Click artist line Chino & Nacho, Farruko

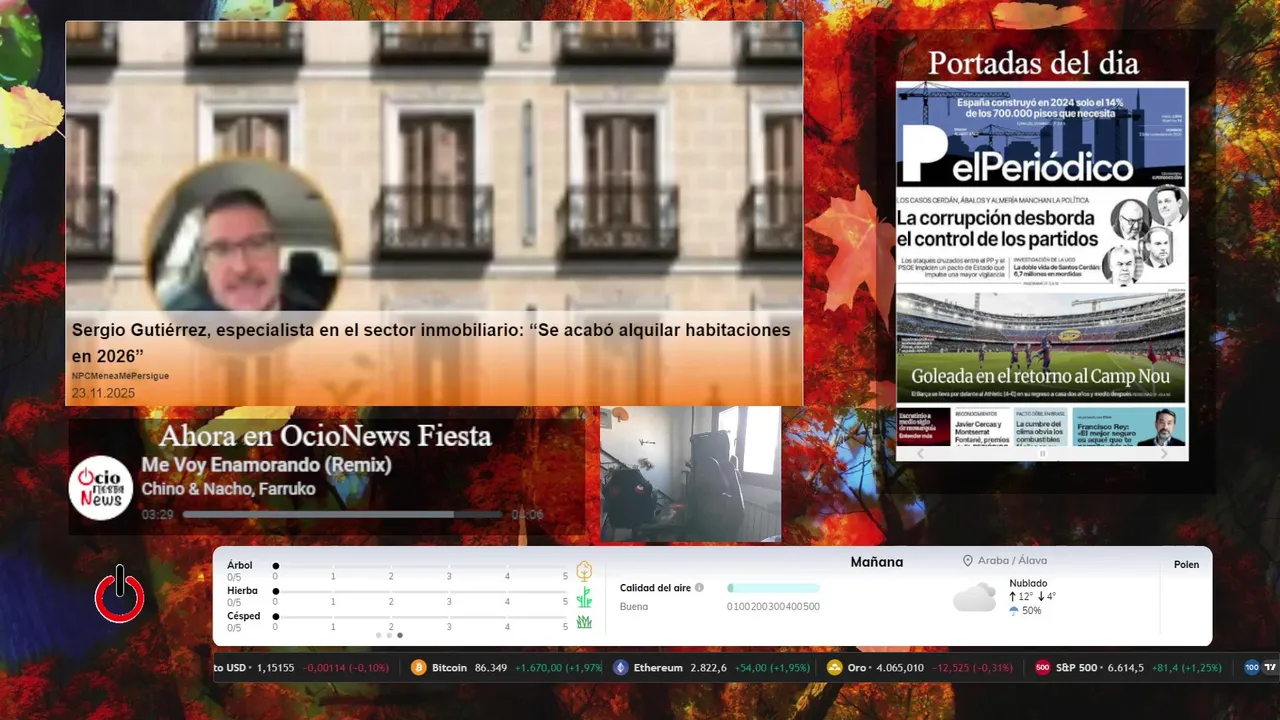click(228, 489)
